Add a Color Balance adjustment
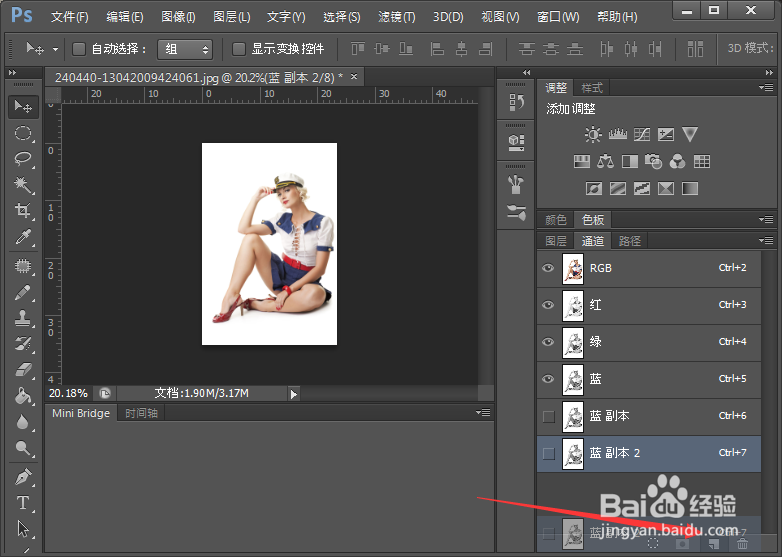The width and height of the screenshot is (782, 557). click(x=605, y=161)
